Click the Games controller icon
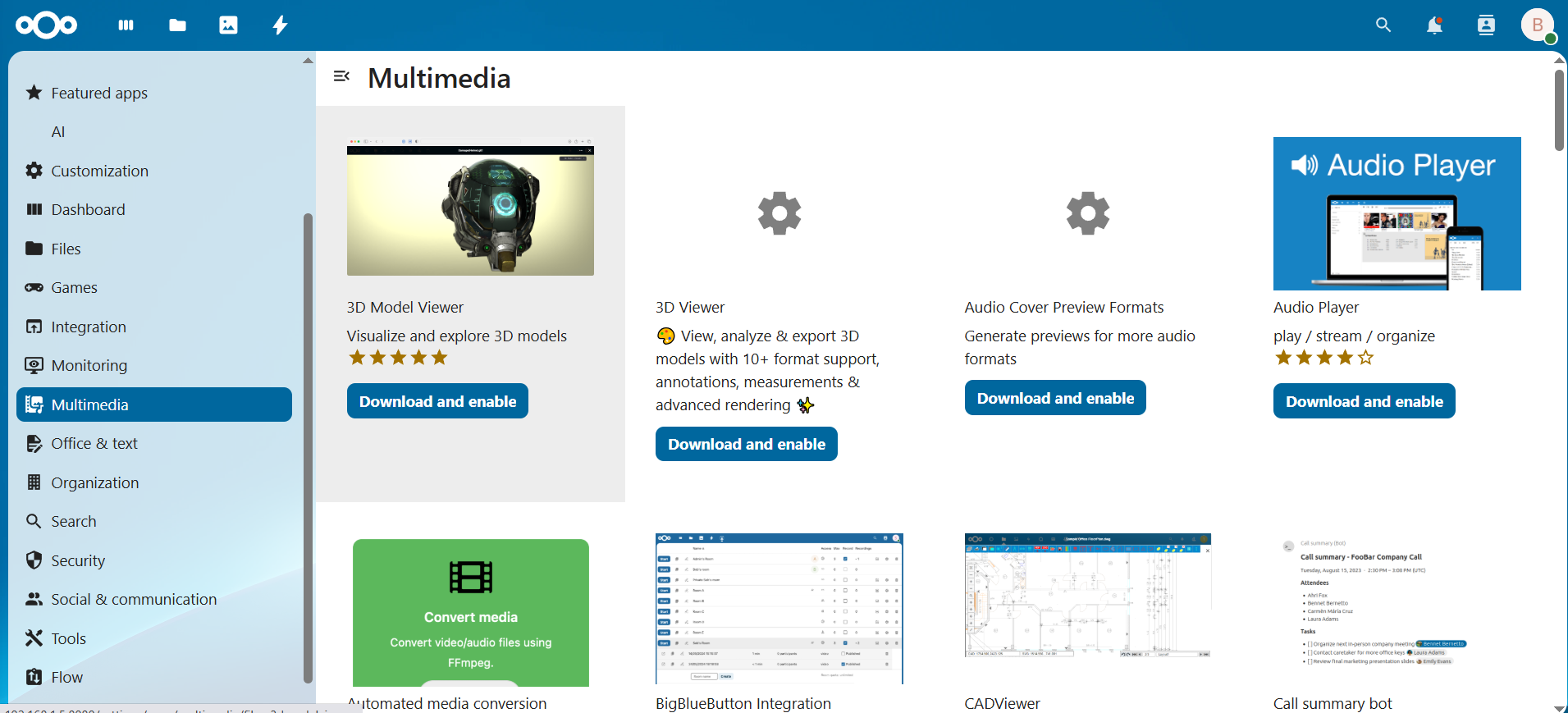Image resolution: width=1568 pixels, height=713 pixels. click(x=34, y=287)
